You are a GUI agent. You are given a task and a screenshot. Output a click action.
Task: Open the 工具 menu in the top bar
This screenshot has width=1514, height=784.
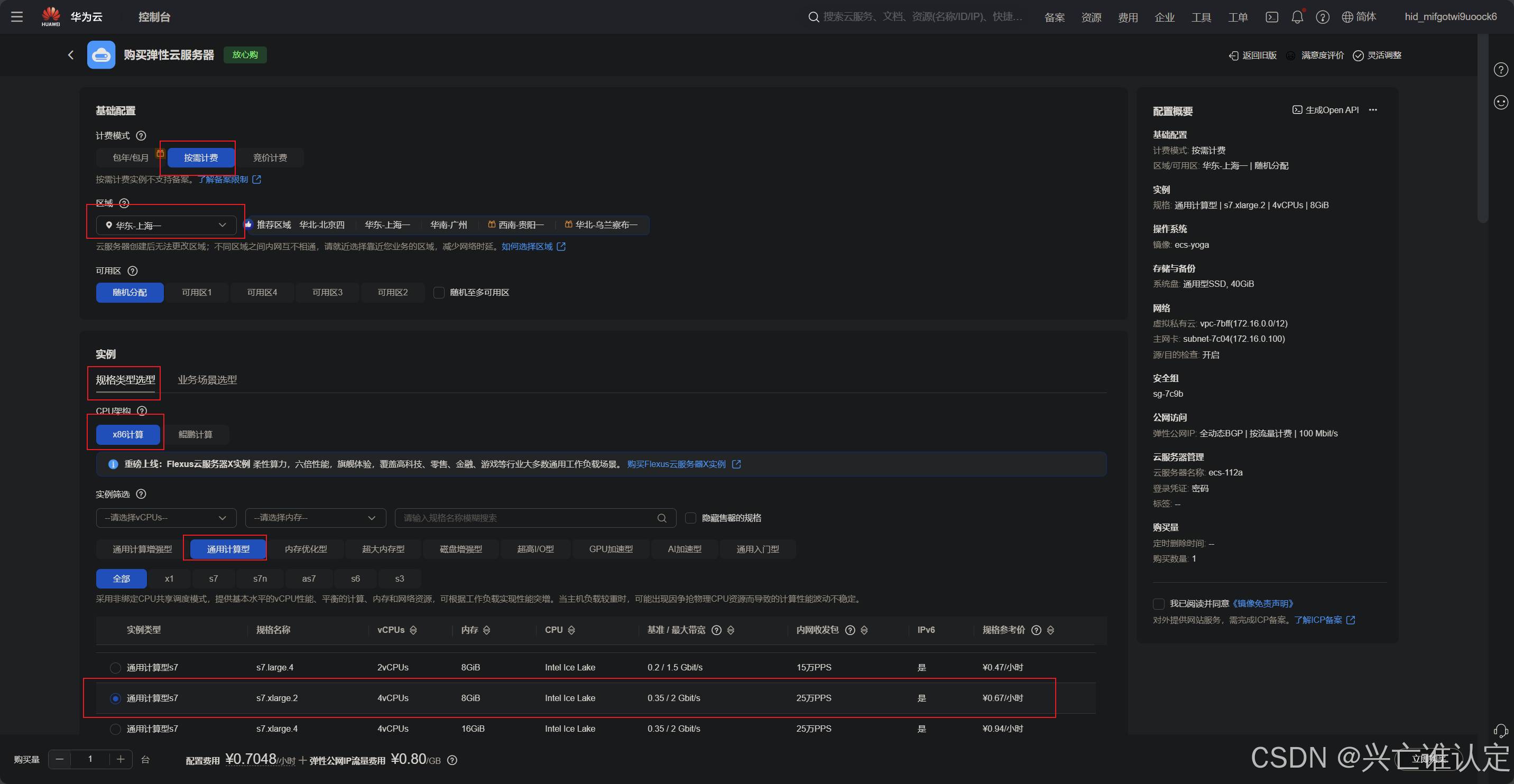(x=1201, y=17)
